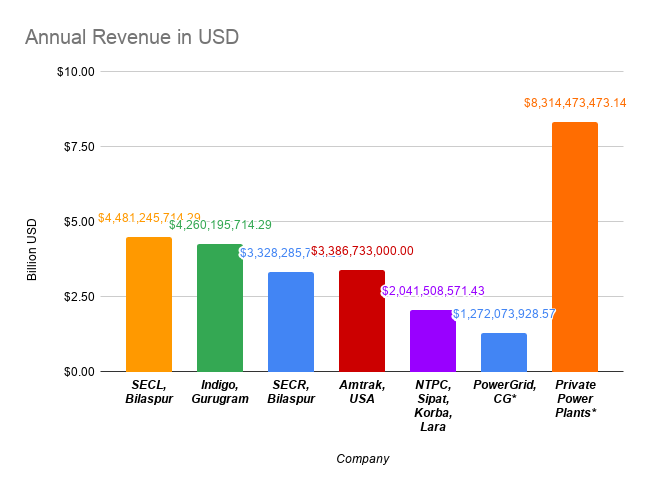Click data label $8,314,473,473.14
The image size is (648, 490).
[x=575, y=103]
